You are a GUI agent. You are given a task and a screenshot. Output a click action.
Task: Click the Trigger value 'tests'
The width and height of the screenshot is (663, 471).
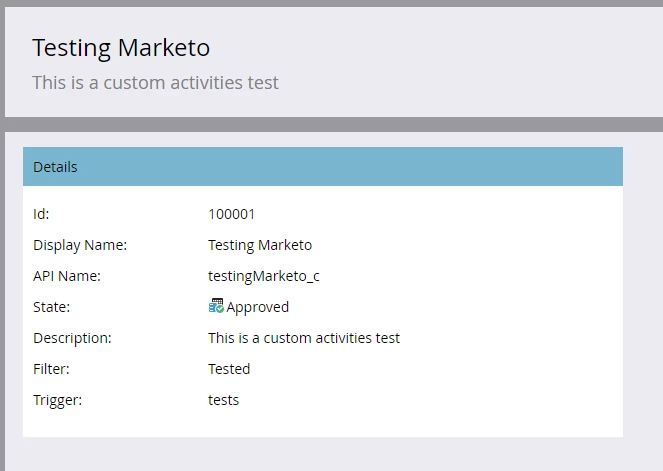(x=223, y=400)
